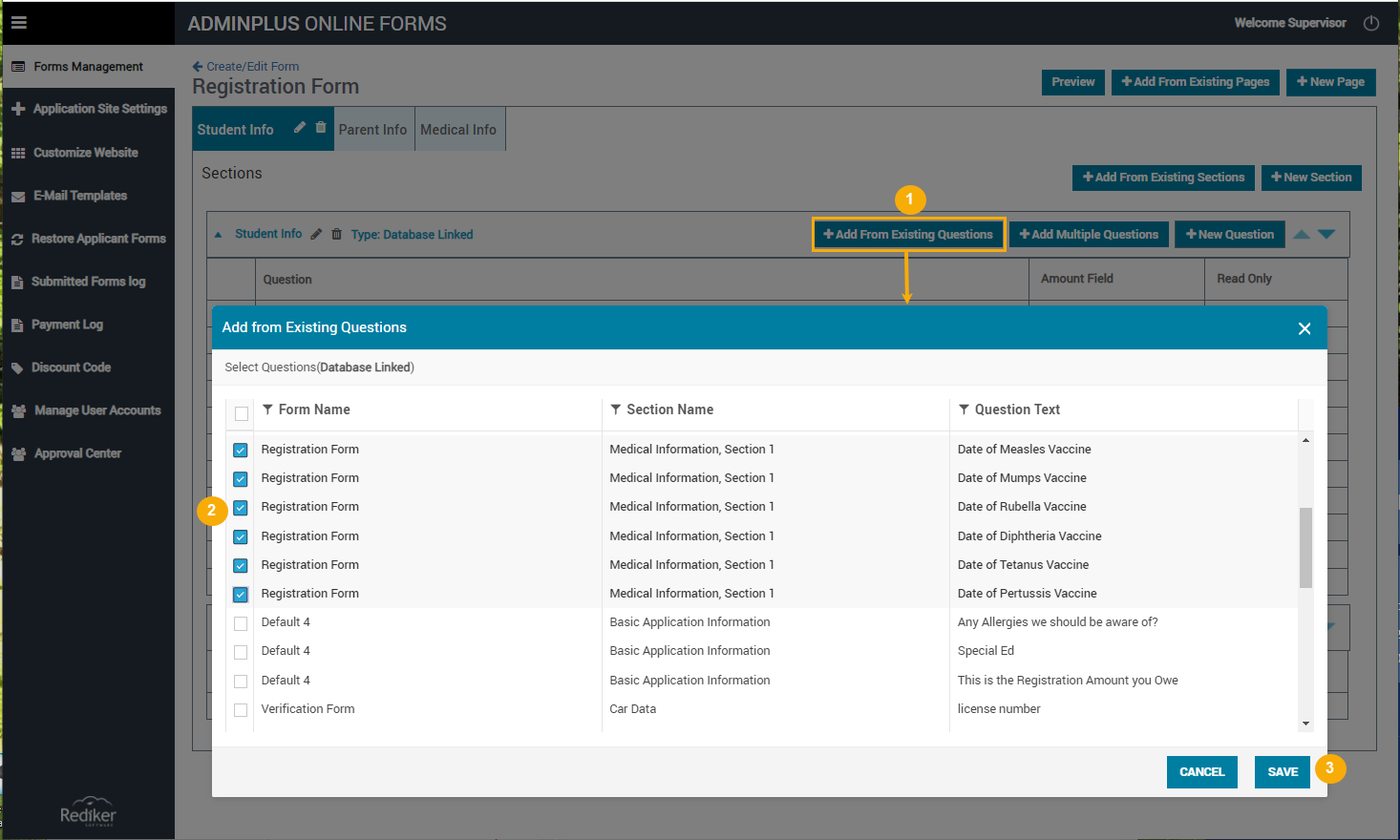Click the Preview button

click(x=1073, y=82)
